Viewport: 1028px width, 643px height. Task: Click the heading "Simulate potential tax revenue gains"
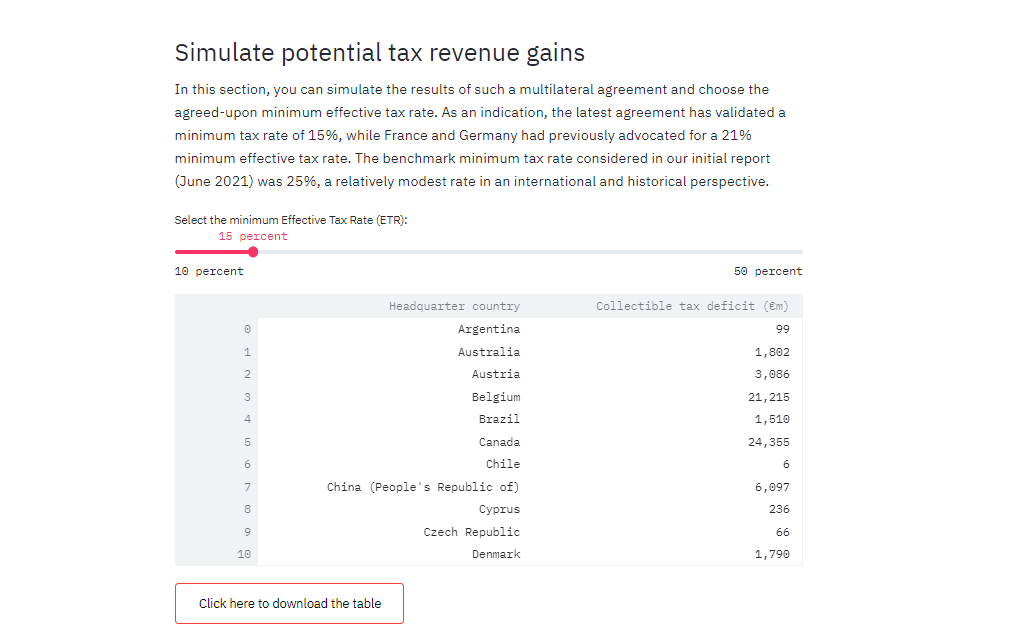coord(380,52)
